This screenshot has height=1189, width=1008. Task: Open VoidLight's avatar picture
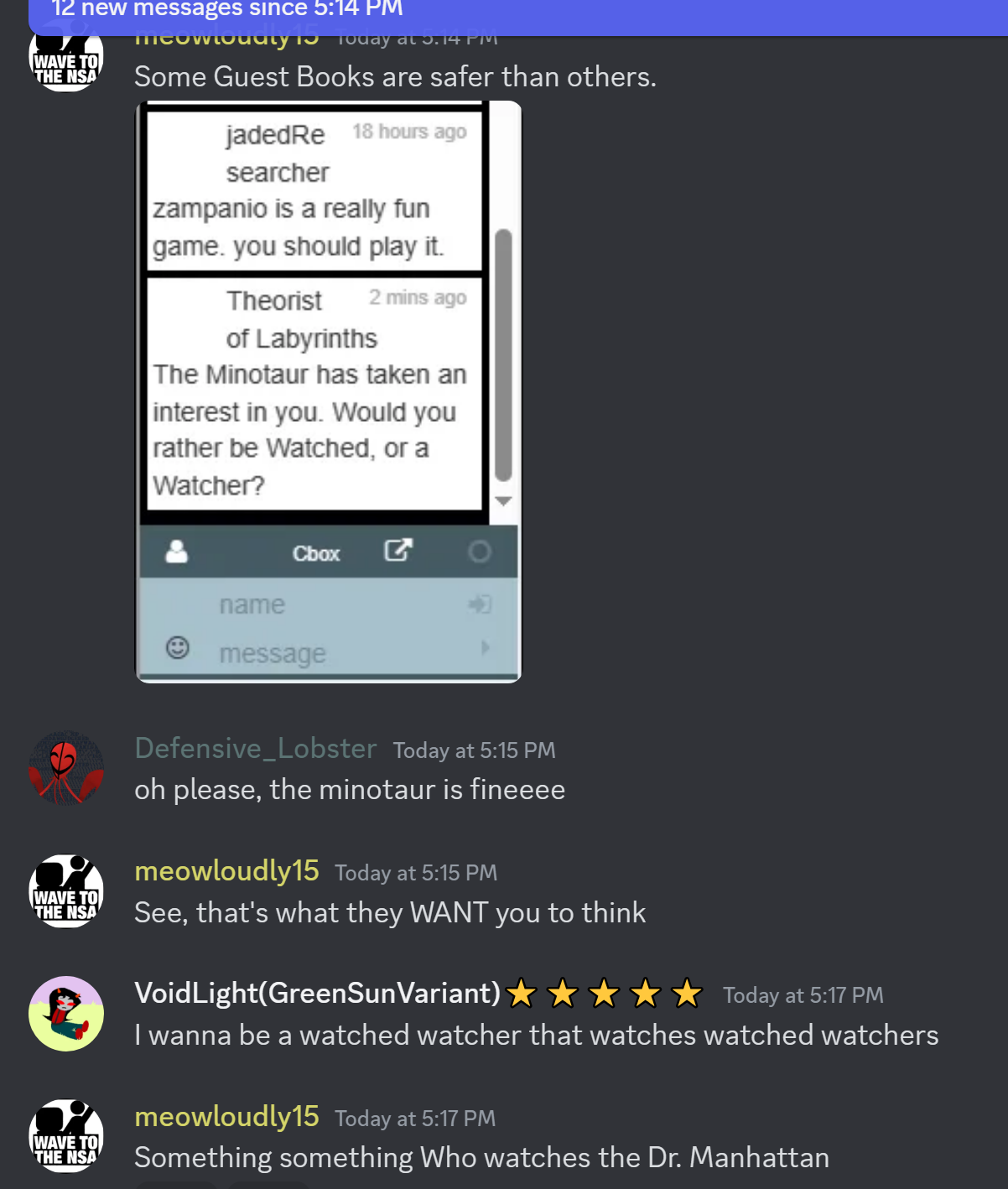coord(66,1013)
